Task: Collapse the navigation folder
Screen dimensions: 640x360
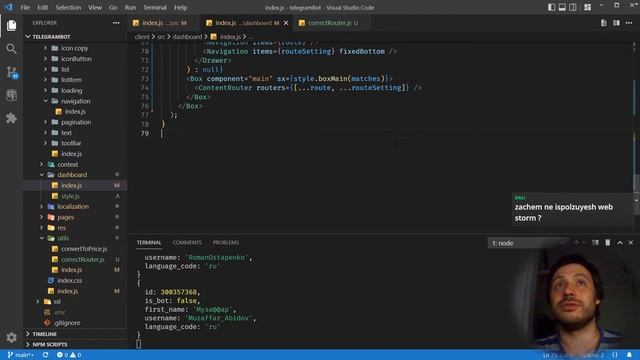Action: coord(76,101)
